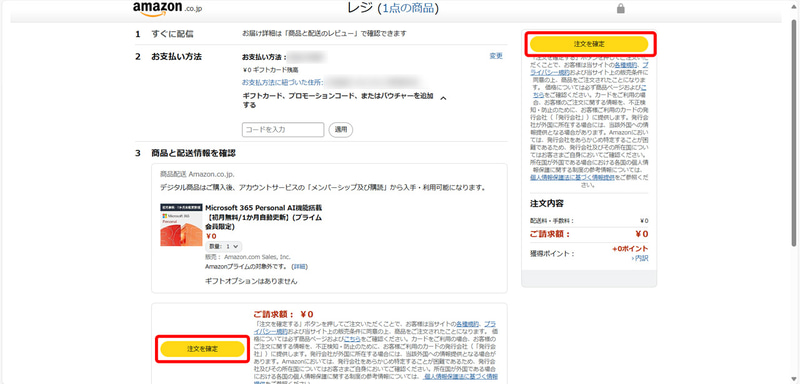Select the 商品配送 Amazon.co.jp. text
The width and height of the screenshot is (800, 384).
(x=197, y=174)
